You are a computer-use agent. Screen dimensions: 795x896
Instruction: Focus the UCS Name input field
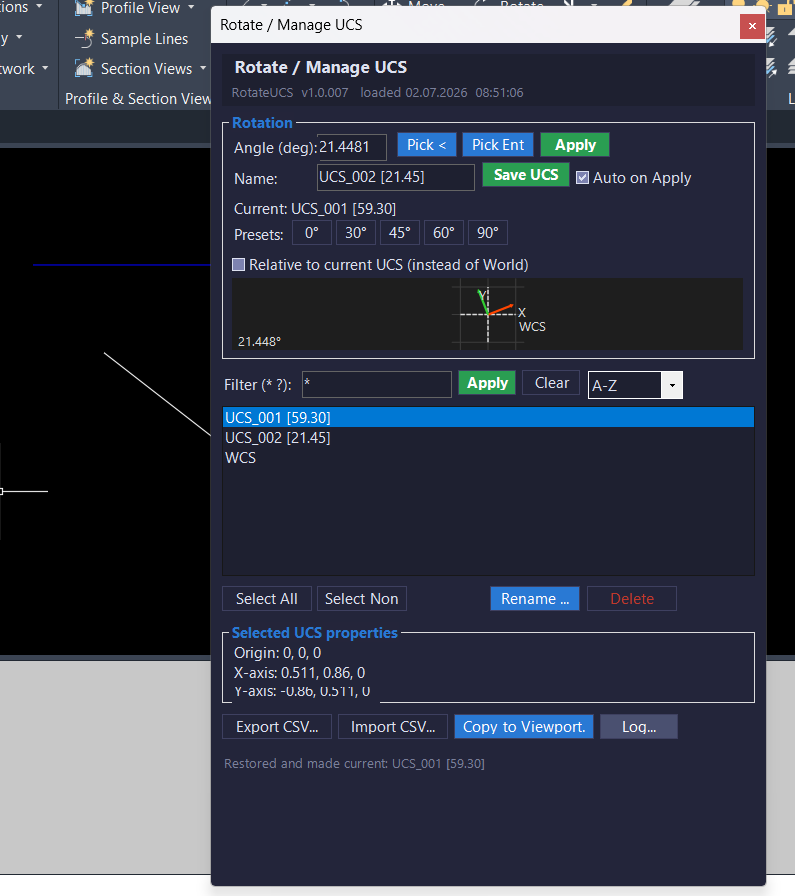pyautogui.click(x=395, y=177)
